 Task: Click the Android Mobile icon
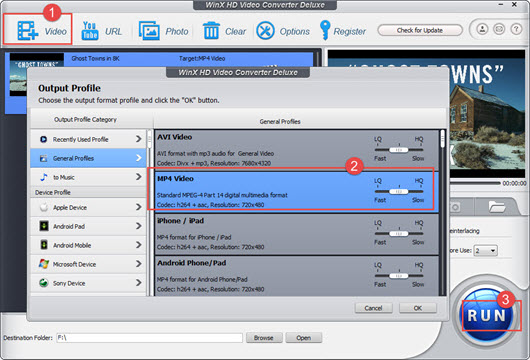pyautogui.click(x=44, y=245)
